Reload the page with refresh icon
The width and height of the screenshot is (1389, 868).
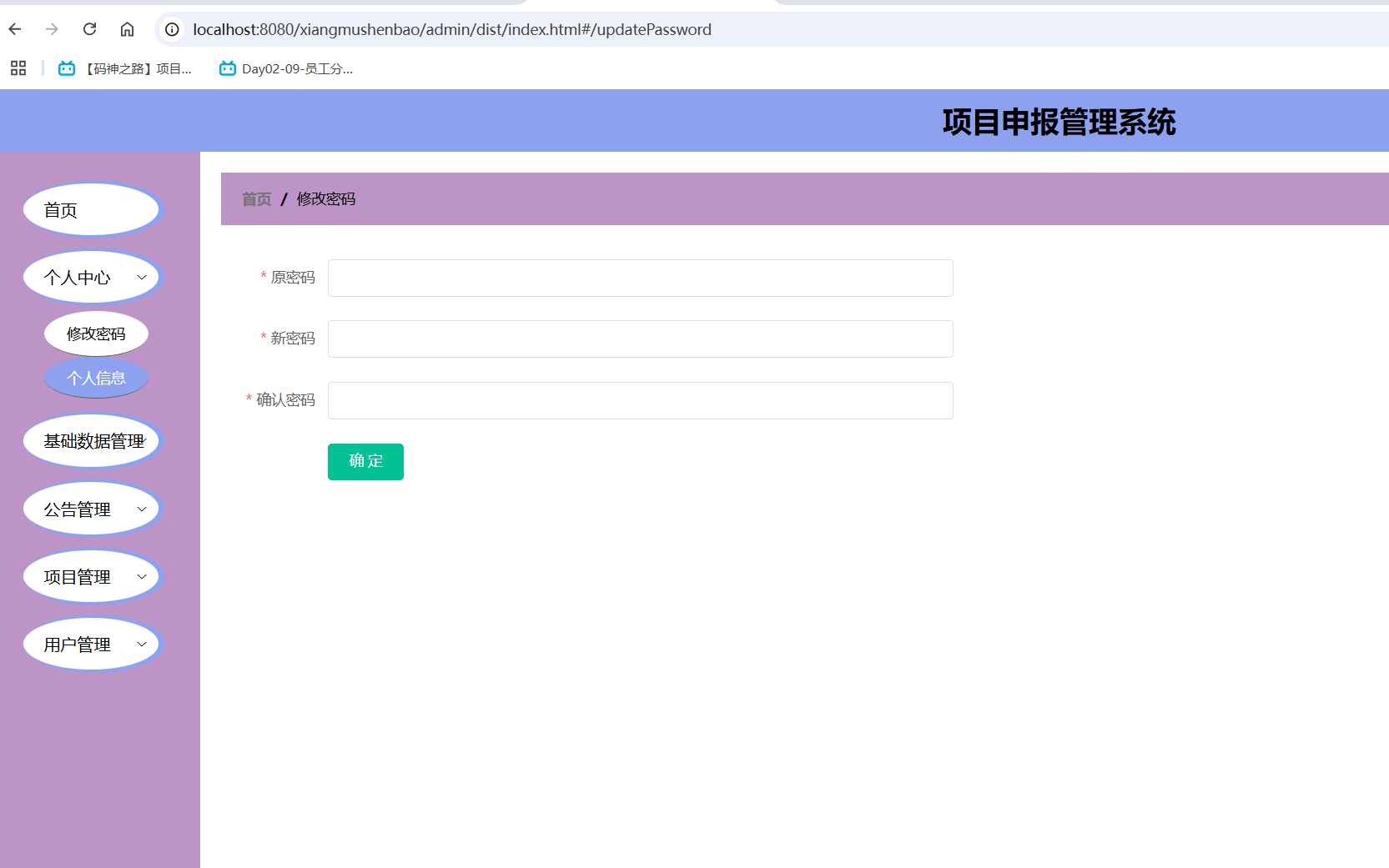(89, 29)
